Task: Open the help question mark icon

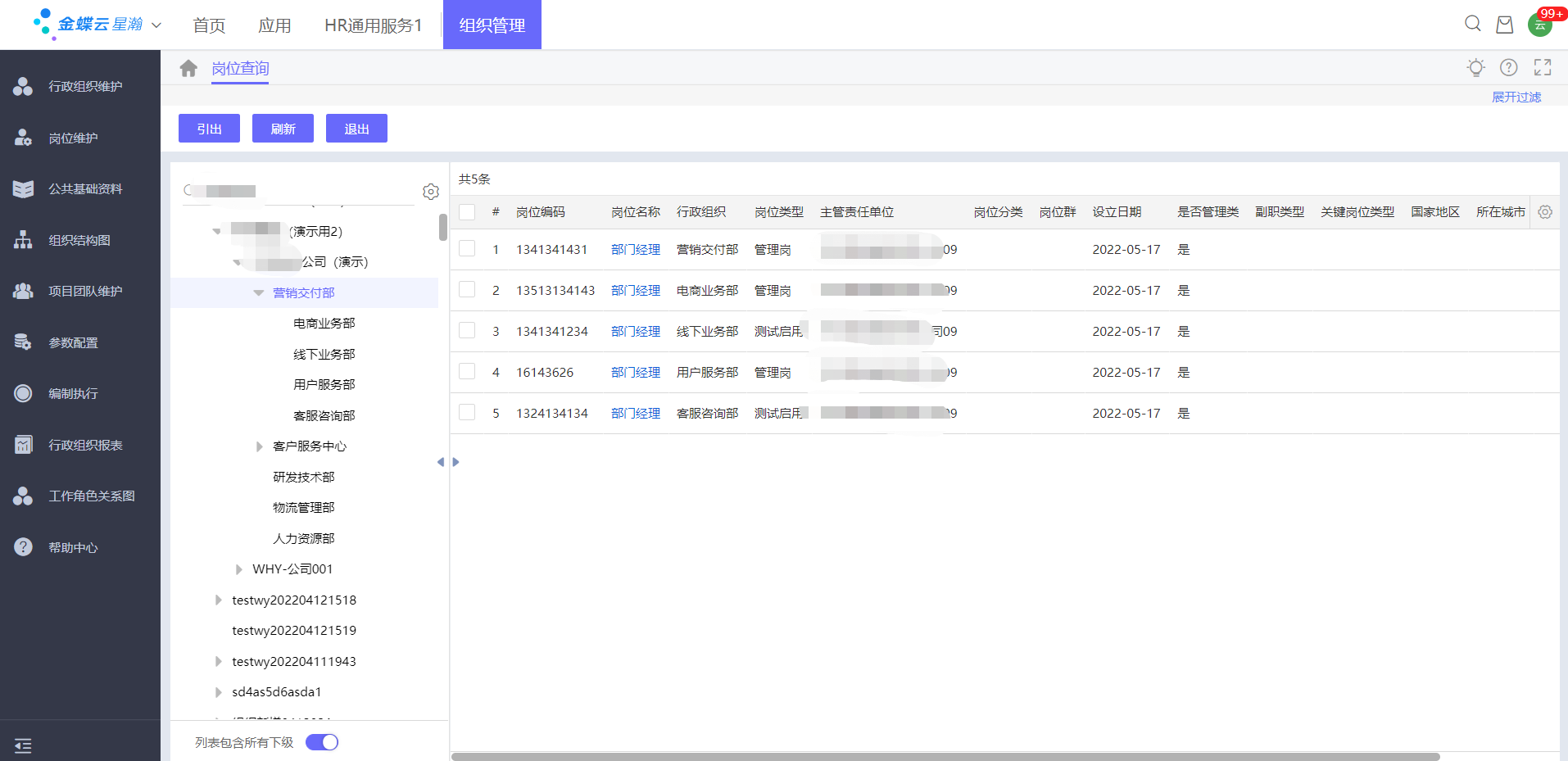Action: click(x=1509, y=67)
